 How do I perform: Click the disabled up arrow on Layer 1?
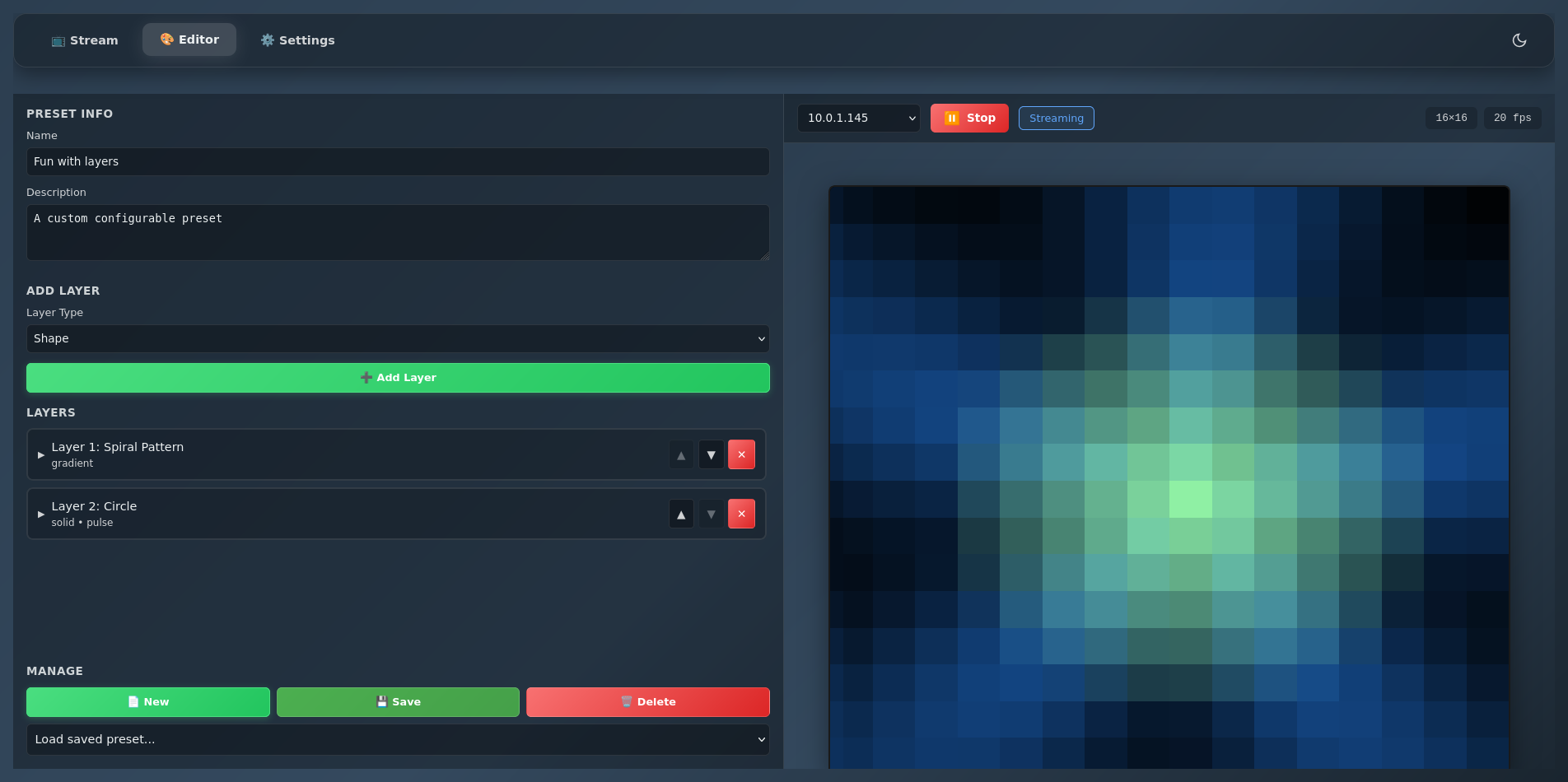(x=681, y=455)
